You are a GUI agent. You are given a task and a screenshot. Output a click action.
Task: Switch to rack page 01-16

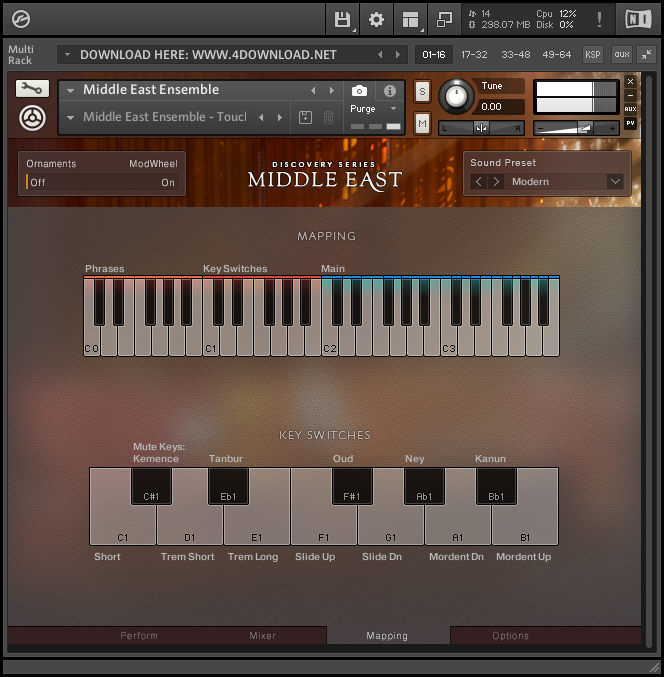coord(434,55)
